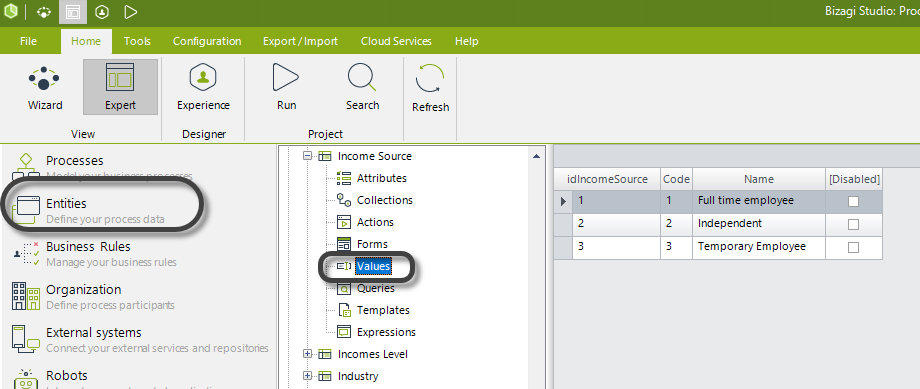
Task: Open Experience designer from quick access bar
Action: [x=102, y=12]
